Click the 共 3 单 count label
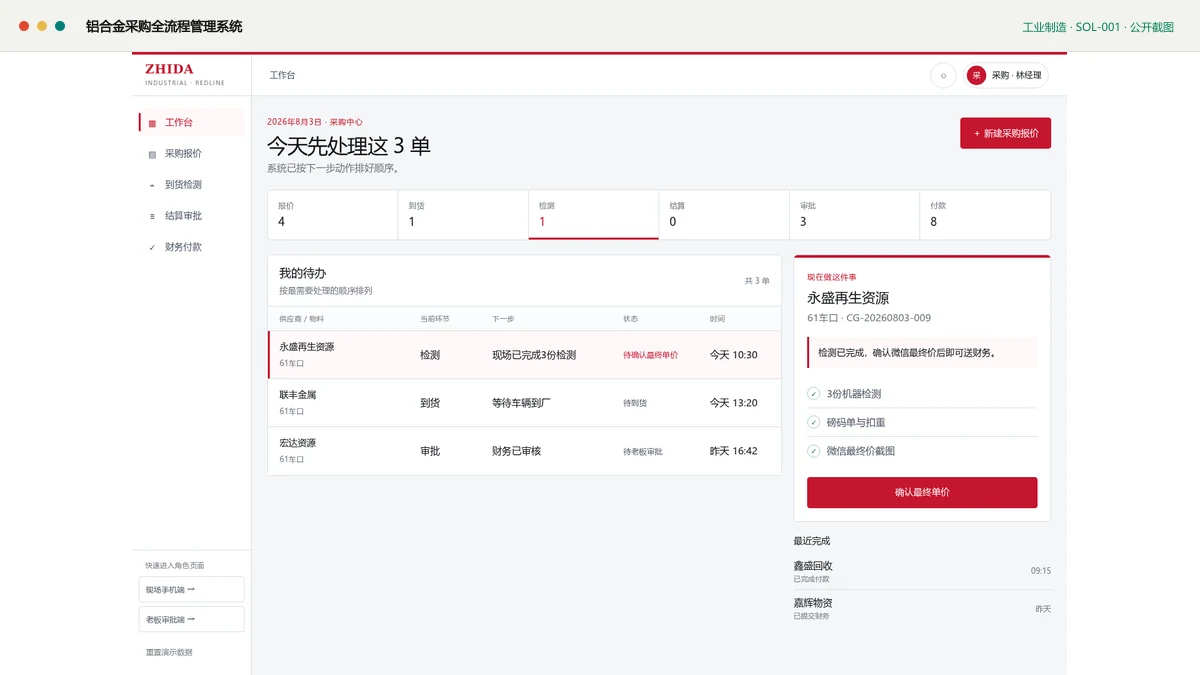Screen dimensions: 1200x675 point(757,281)
